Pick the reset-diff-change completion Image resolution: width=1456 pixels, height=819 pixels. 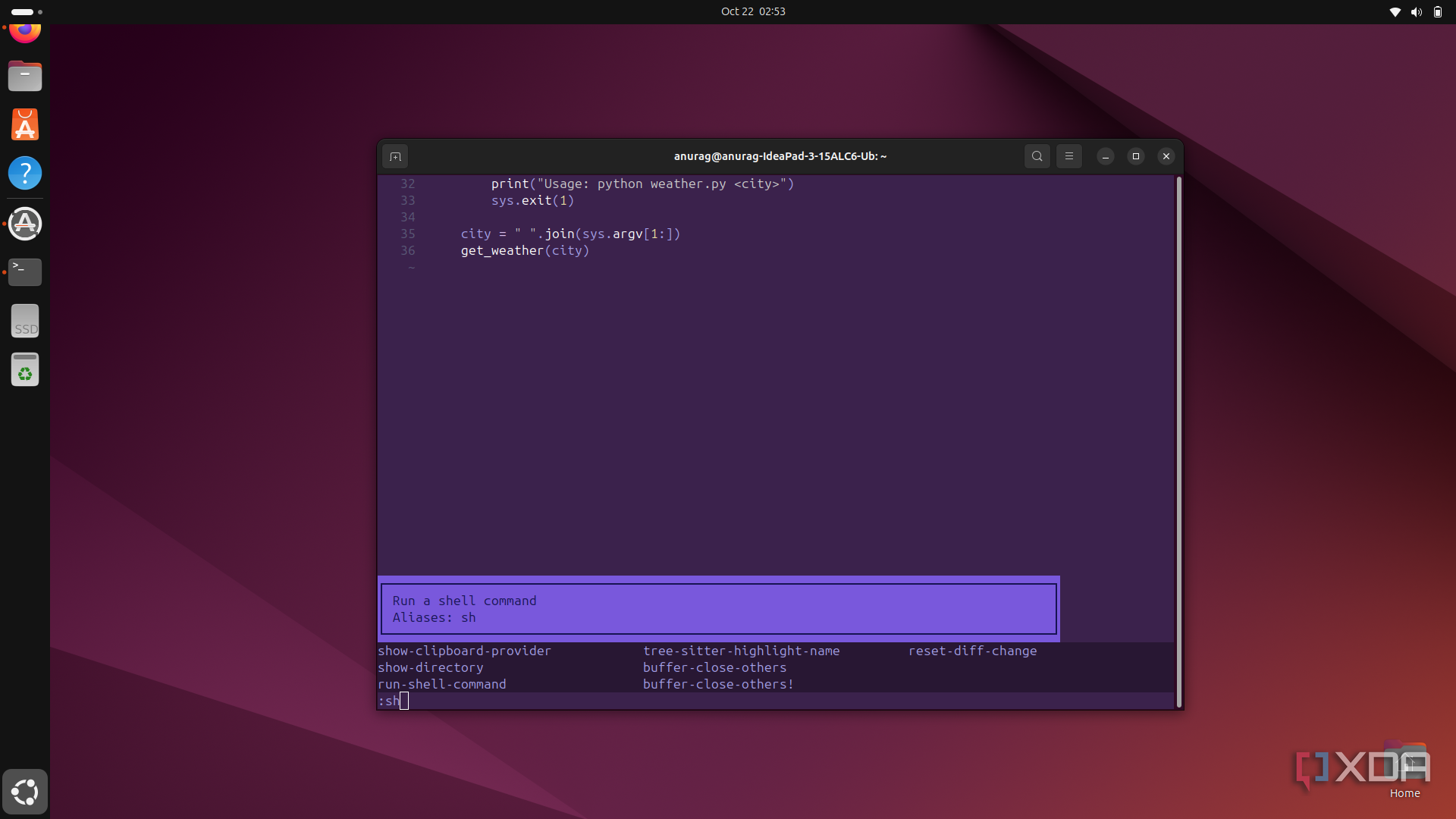(x=972, y=651)
